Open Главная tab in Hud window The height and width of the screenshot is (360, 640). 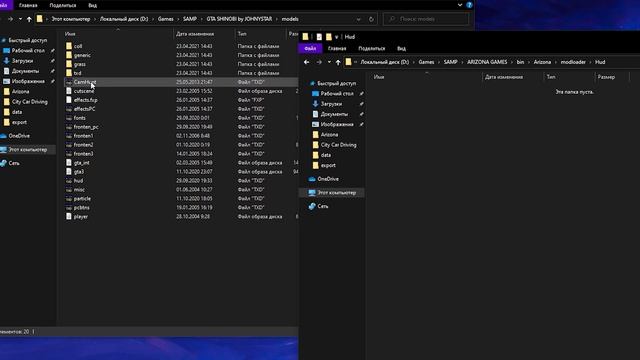[x=337, y=49]
